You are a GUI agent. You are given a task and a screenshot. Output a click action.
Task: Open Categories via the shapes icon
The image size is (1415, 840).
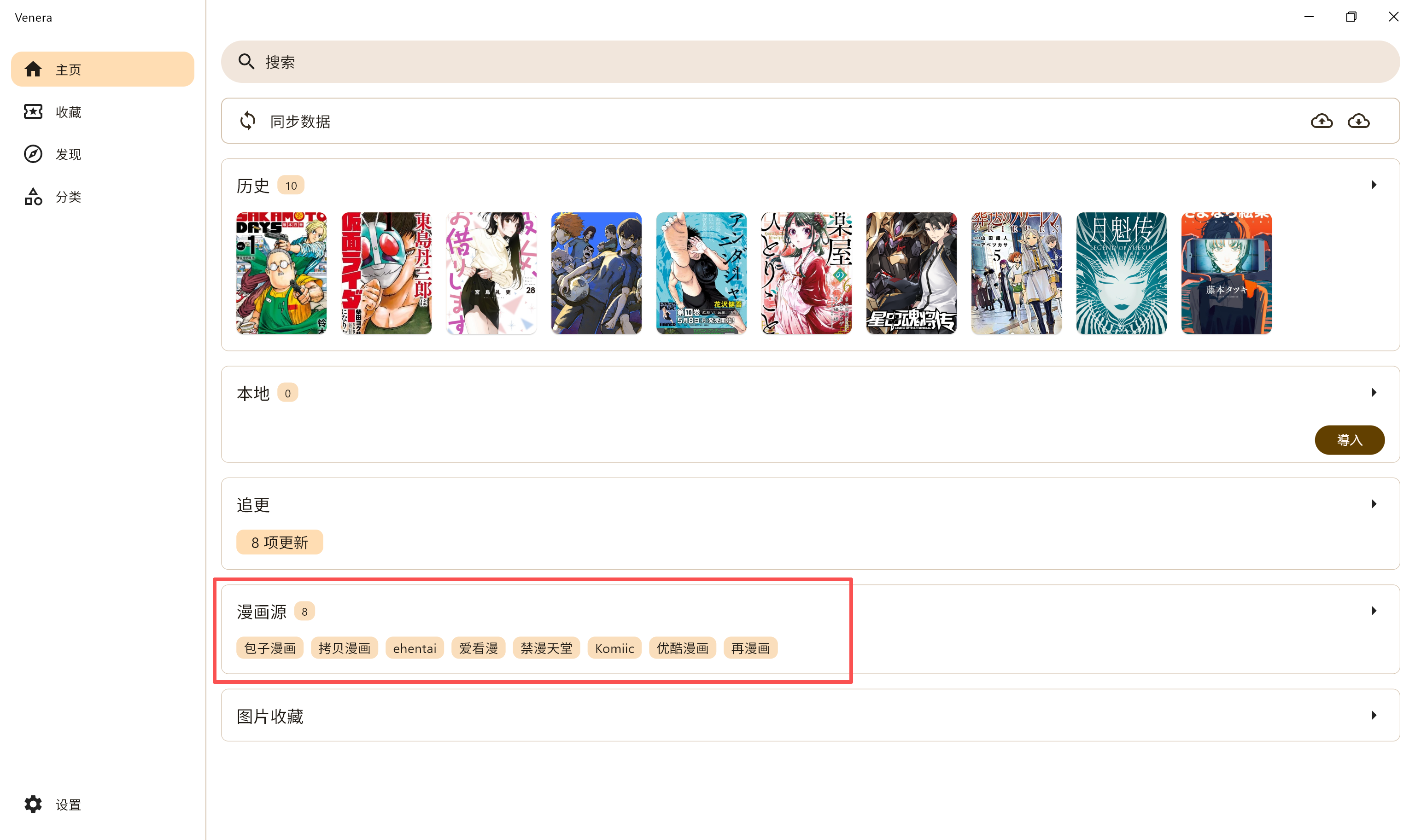pos(33,197)
